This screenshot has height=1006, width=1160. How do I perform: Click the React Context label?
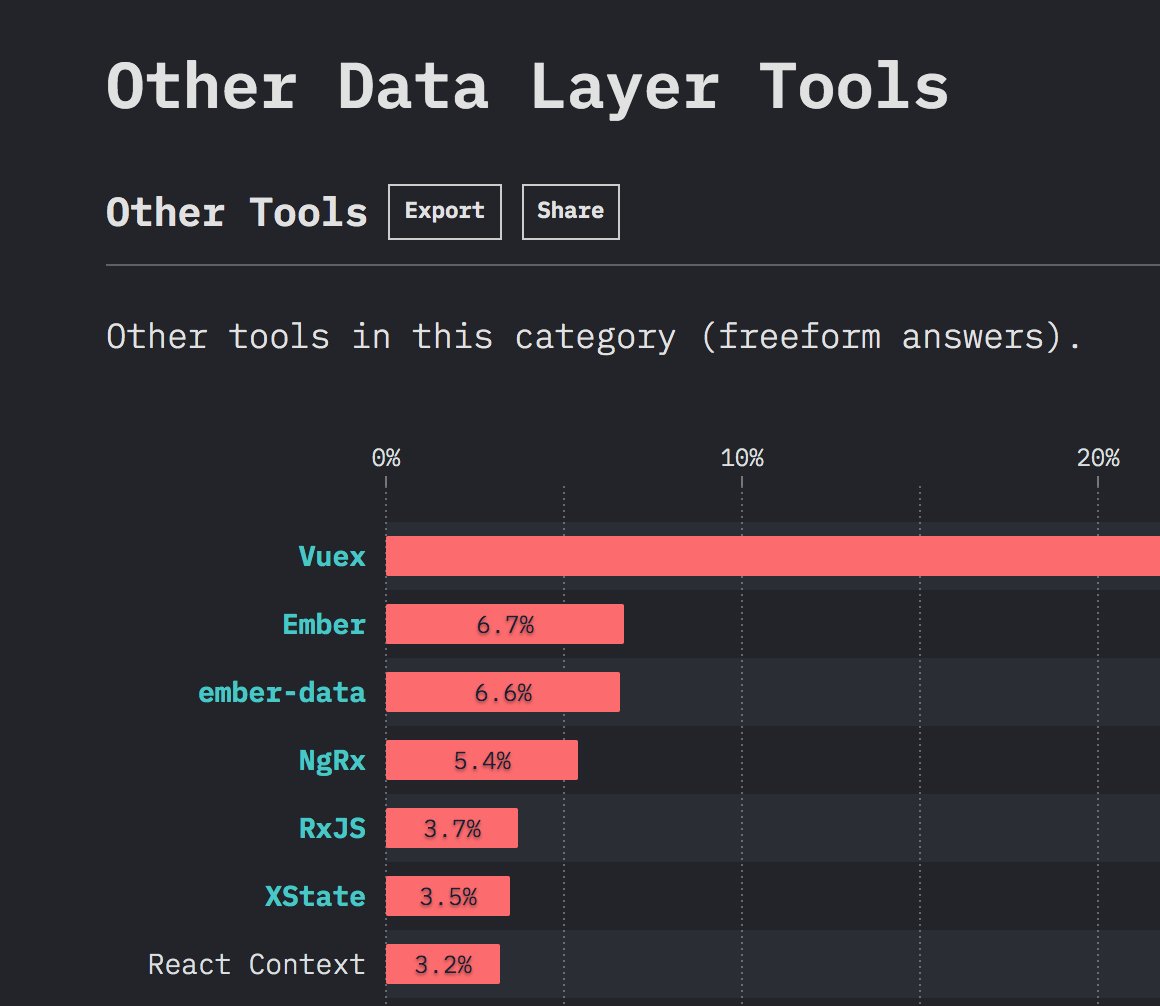(x=256, y=964)
